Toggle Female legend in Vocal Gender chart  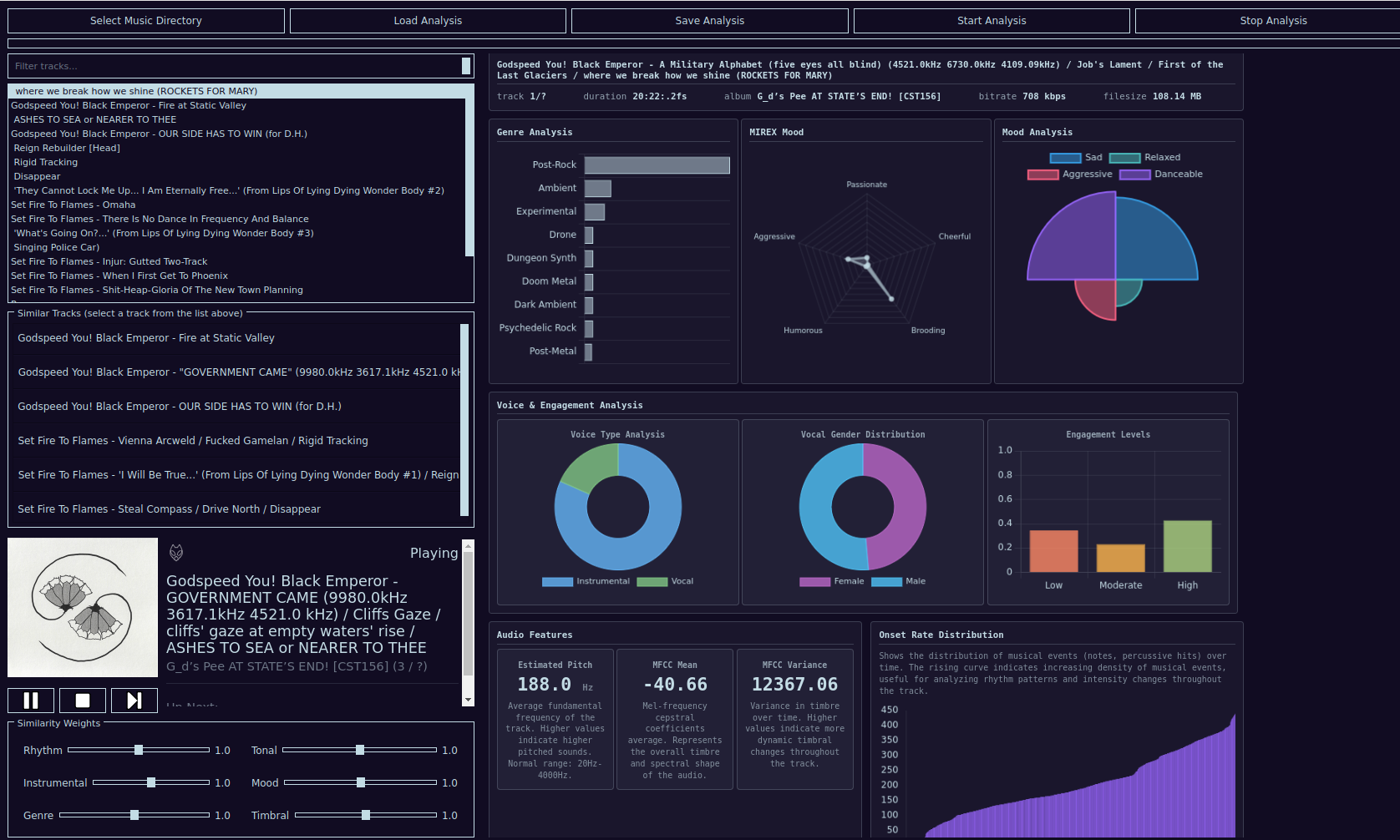pyautogui.click(x=814, y=582)
